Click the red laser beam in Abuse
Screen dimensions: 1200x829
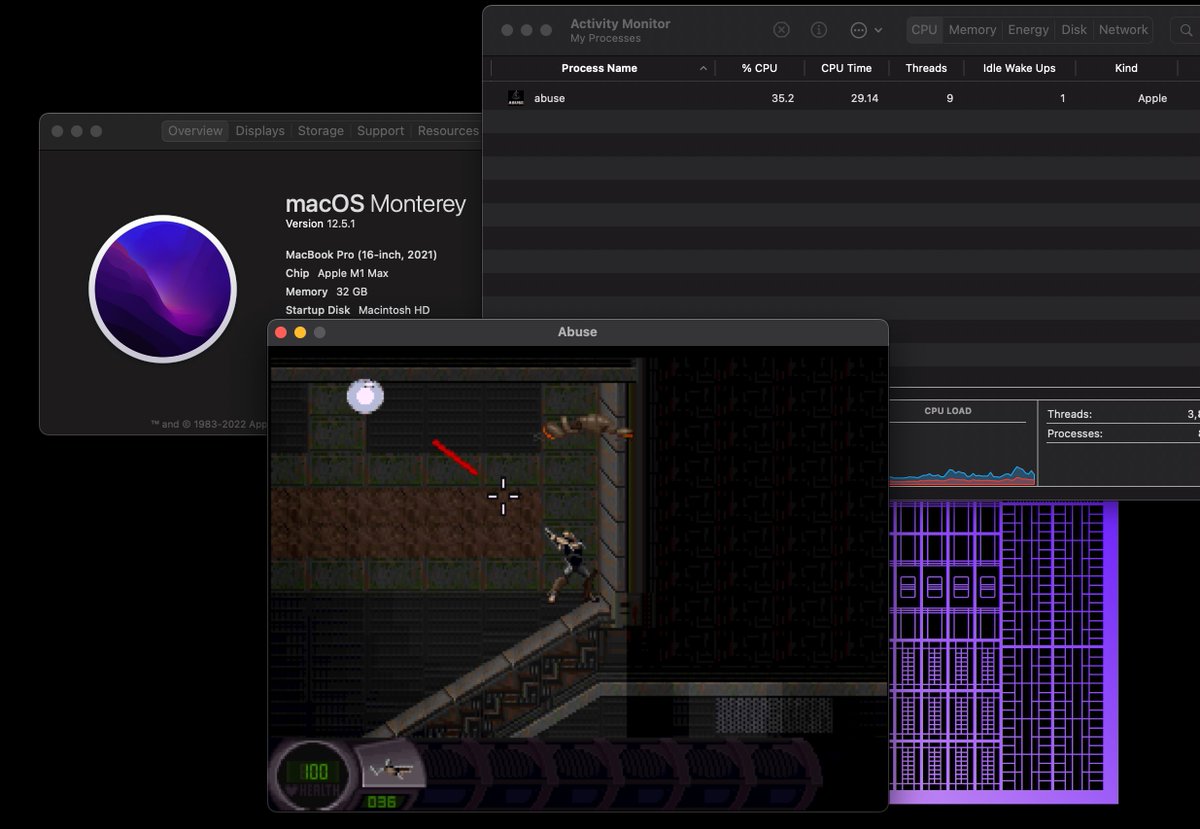pos(455,457)
